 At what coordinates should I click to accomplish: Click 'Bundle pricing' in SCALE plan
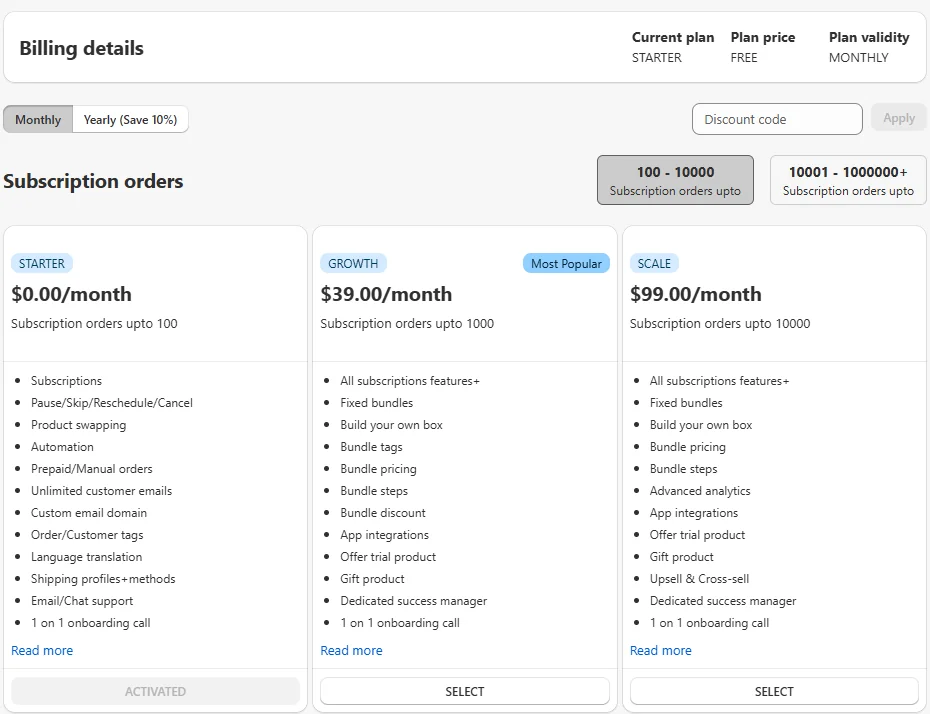point(687,447)
